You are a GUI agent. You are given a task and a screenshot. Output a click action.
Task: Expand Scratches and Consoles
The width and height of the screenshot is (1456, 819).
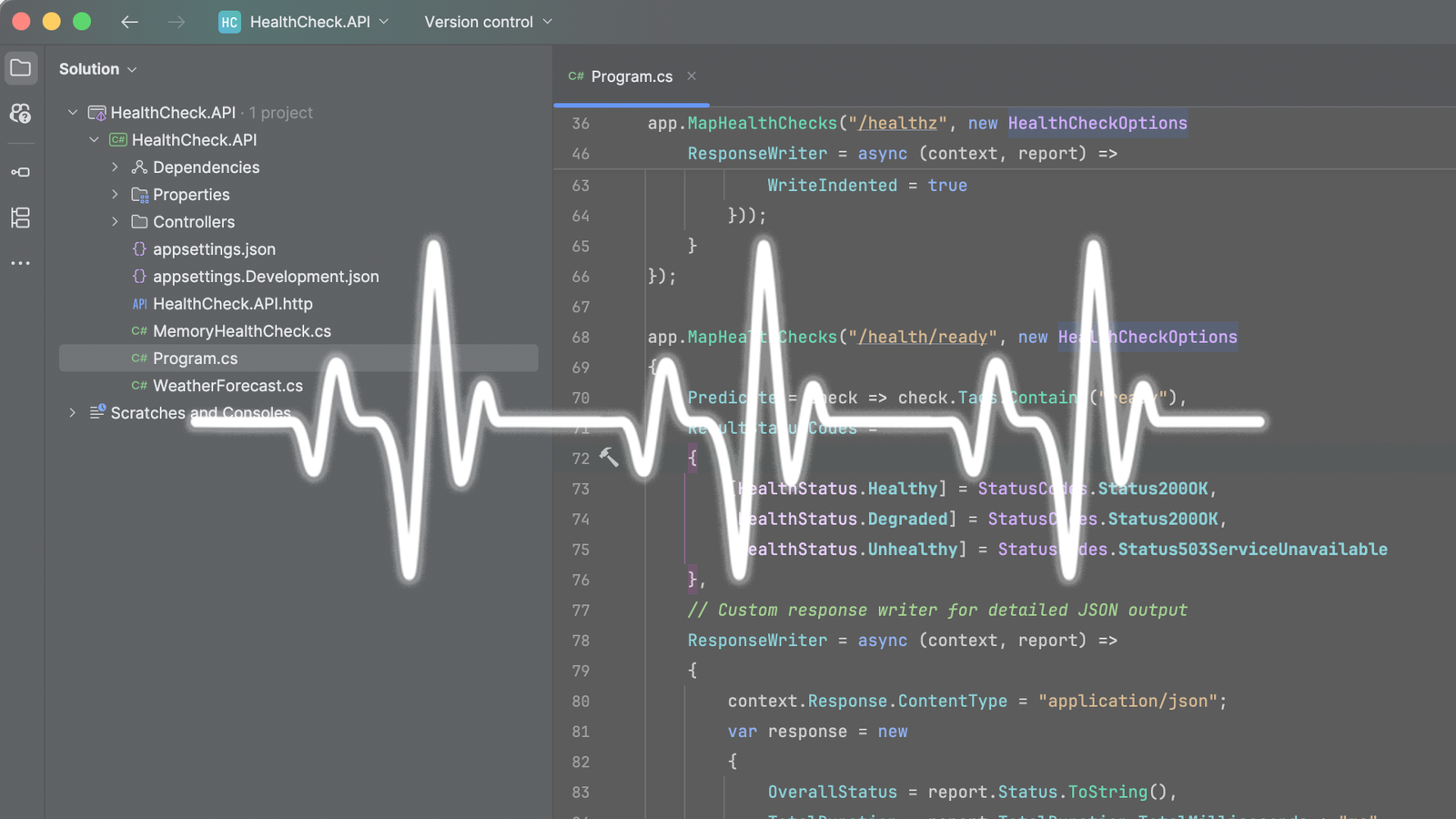click(73, 413)
